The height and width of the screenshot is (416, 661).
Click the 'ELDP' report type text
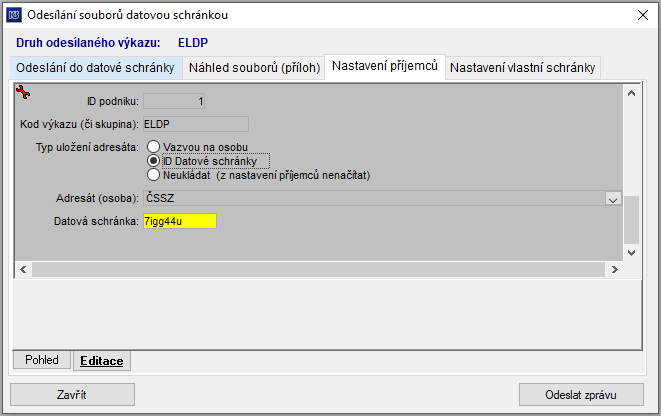click(193, 43)
